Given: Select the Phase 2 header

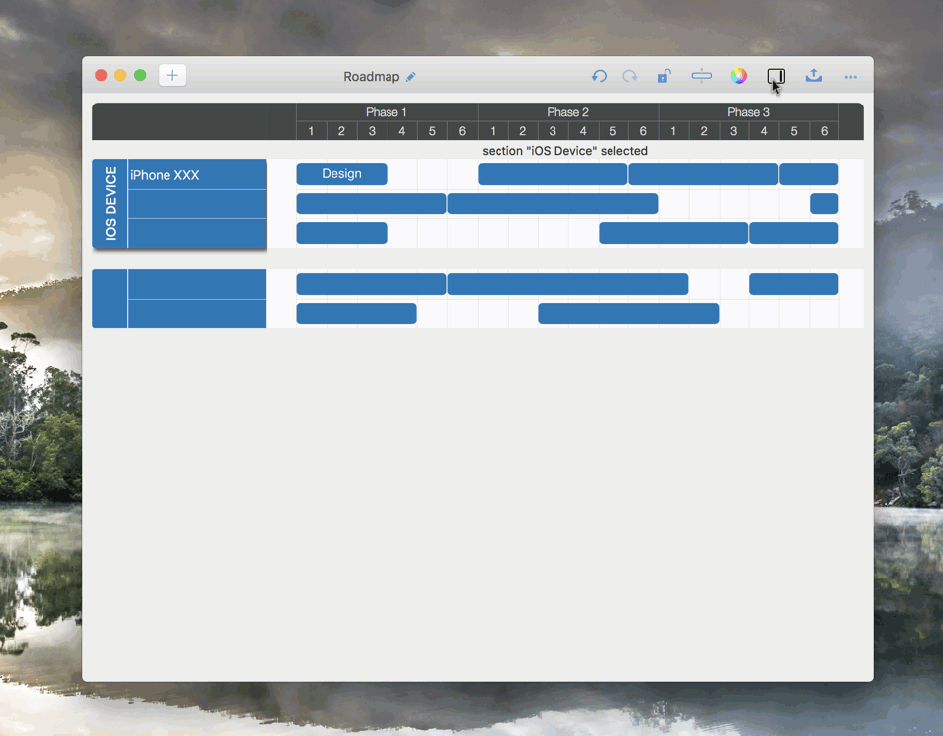Looking at the screenshot, I should click(568, 112).
